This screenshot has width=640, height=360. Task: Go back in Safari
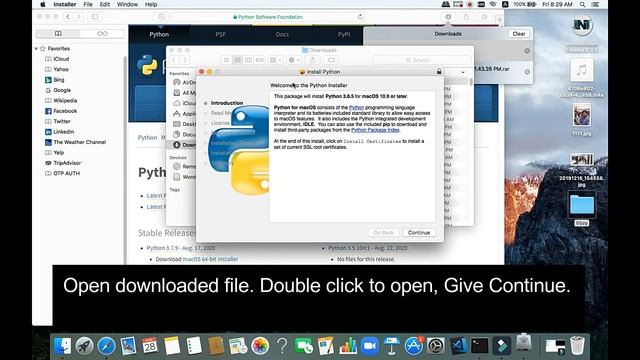point(68,17)
